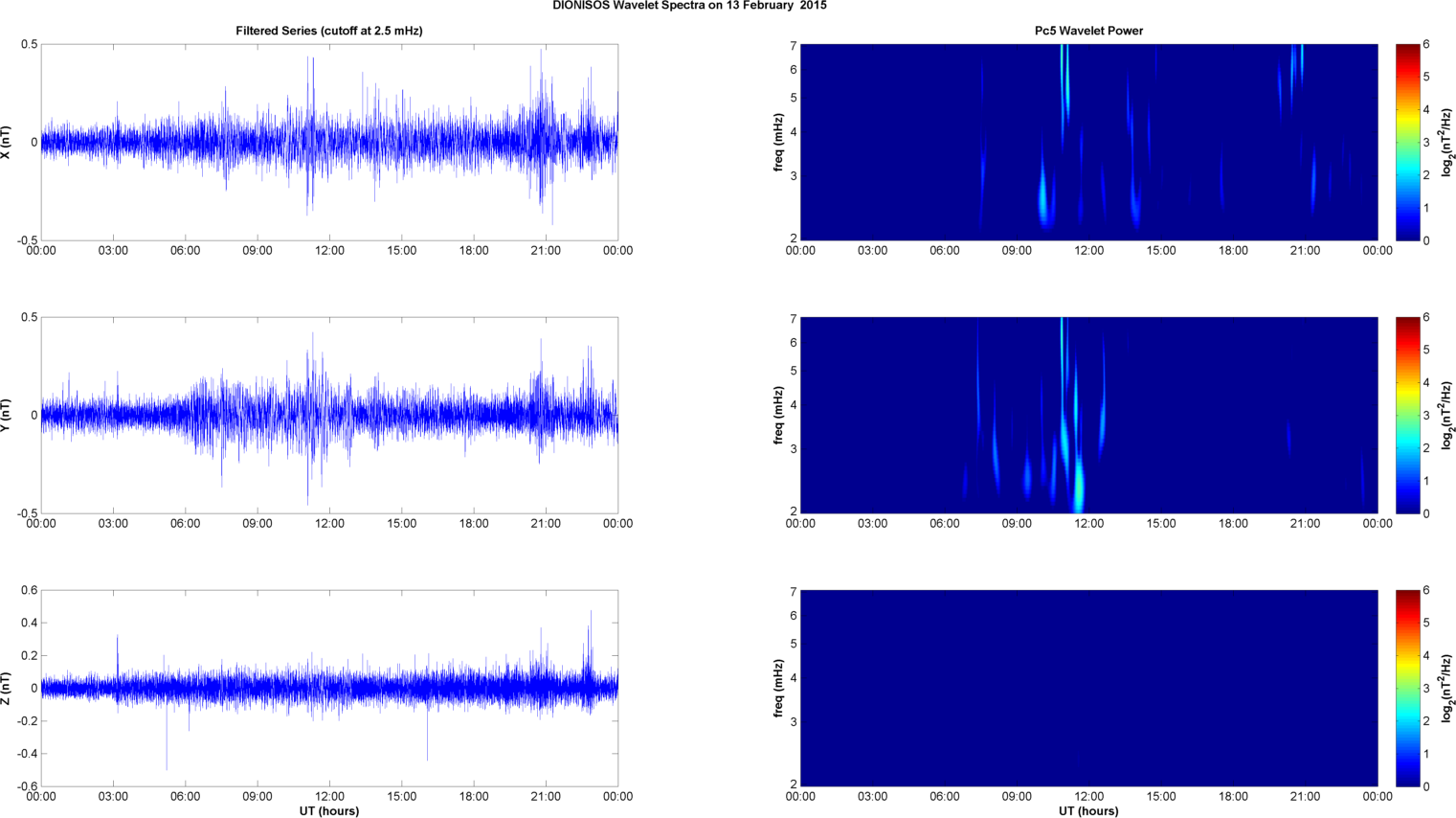This screenshot has width=1456, height=818.
Task: Click 'UT (hours)' label under Z time series
Action: pos(329,810)
